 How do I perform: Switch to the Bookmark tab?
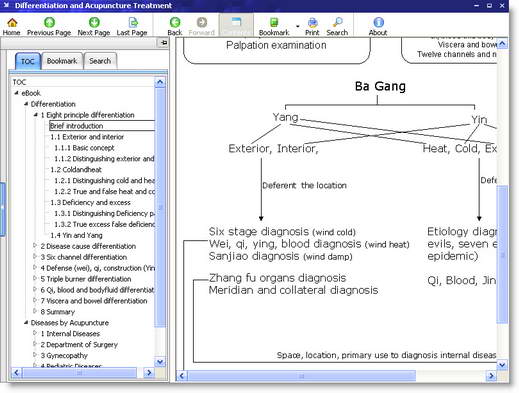(x=62, y=61)
